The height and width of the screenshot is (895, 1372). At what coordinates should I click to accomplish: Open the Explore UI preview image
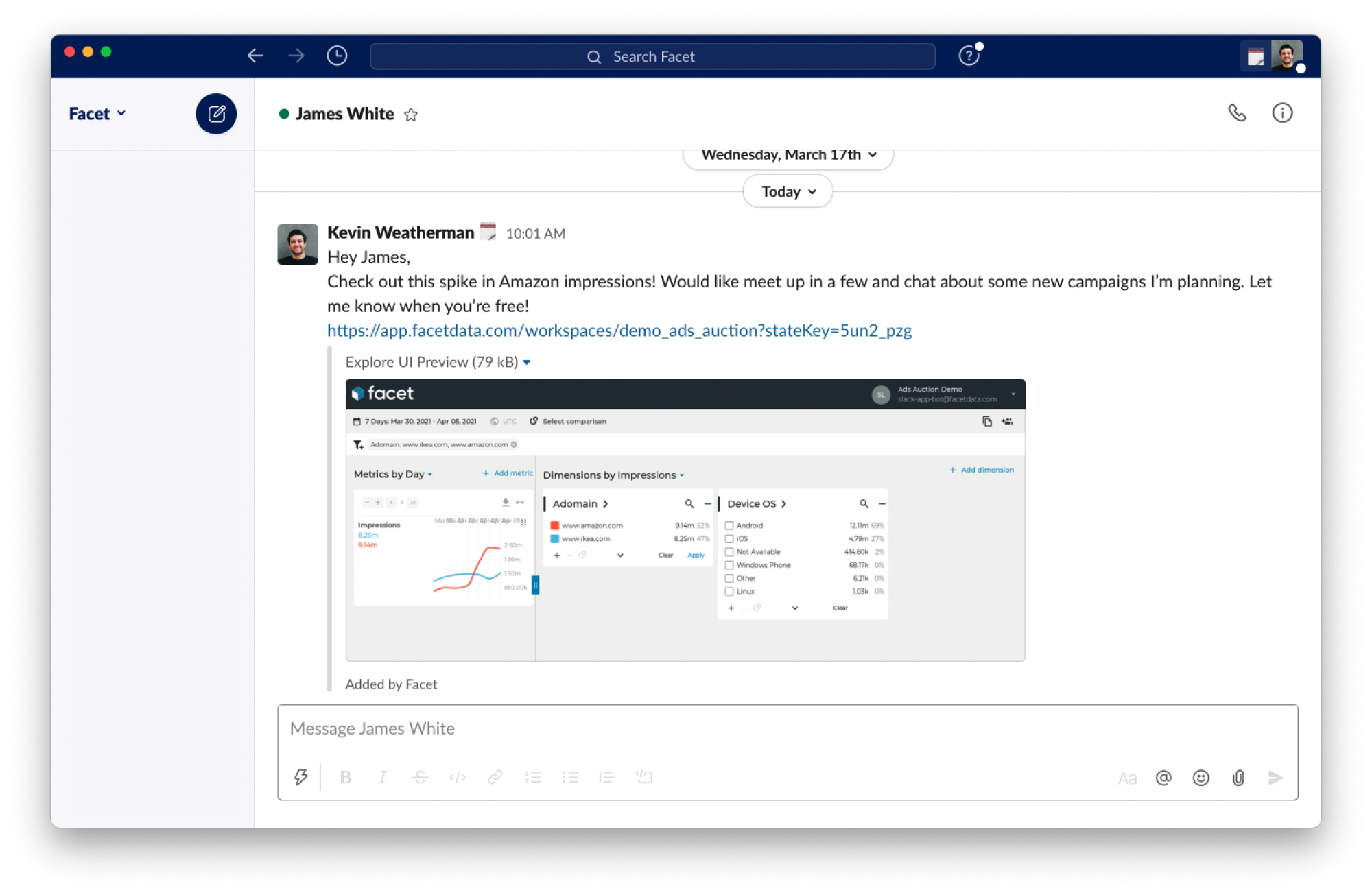click(x=685, y=520)
